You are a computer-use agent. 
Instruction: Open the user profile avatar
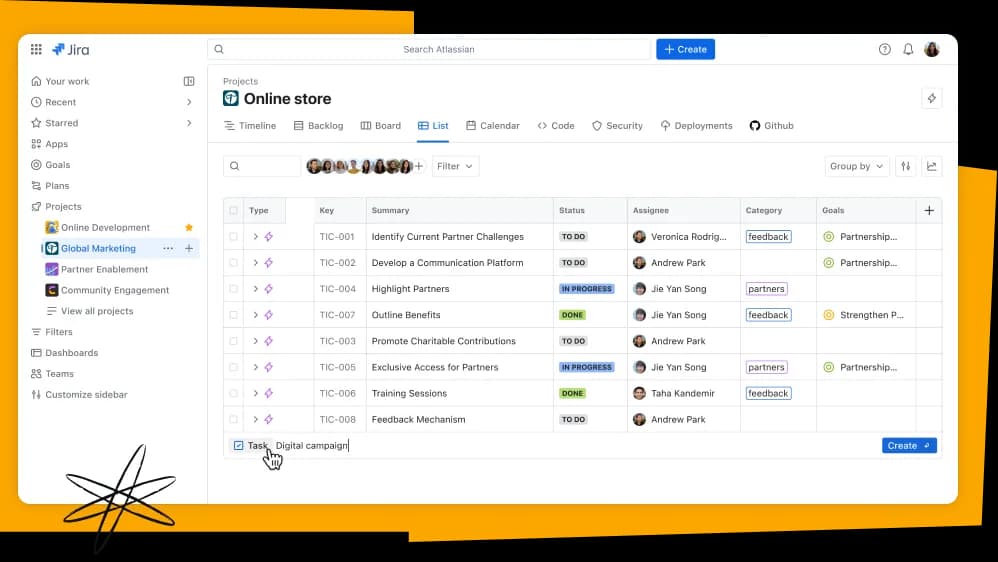pos(932,49)
